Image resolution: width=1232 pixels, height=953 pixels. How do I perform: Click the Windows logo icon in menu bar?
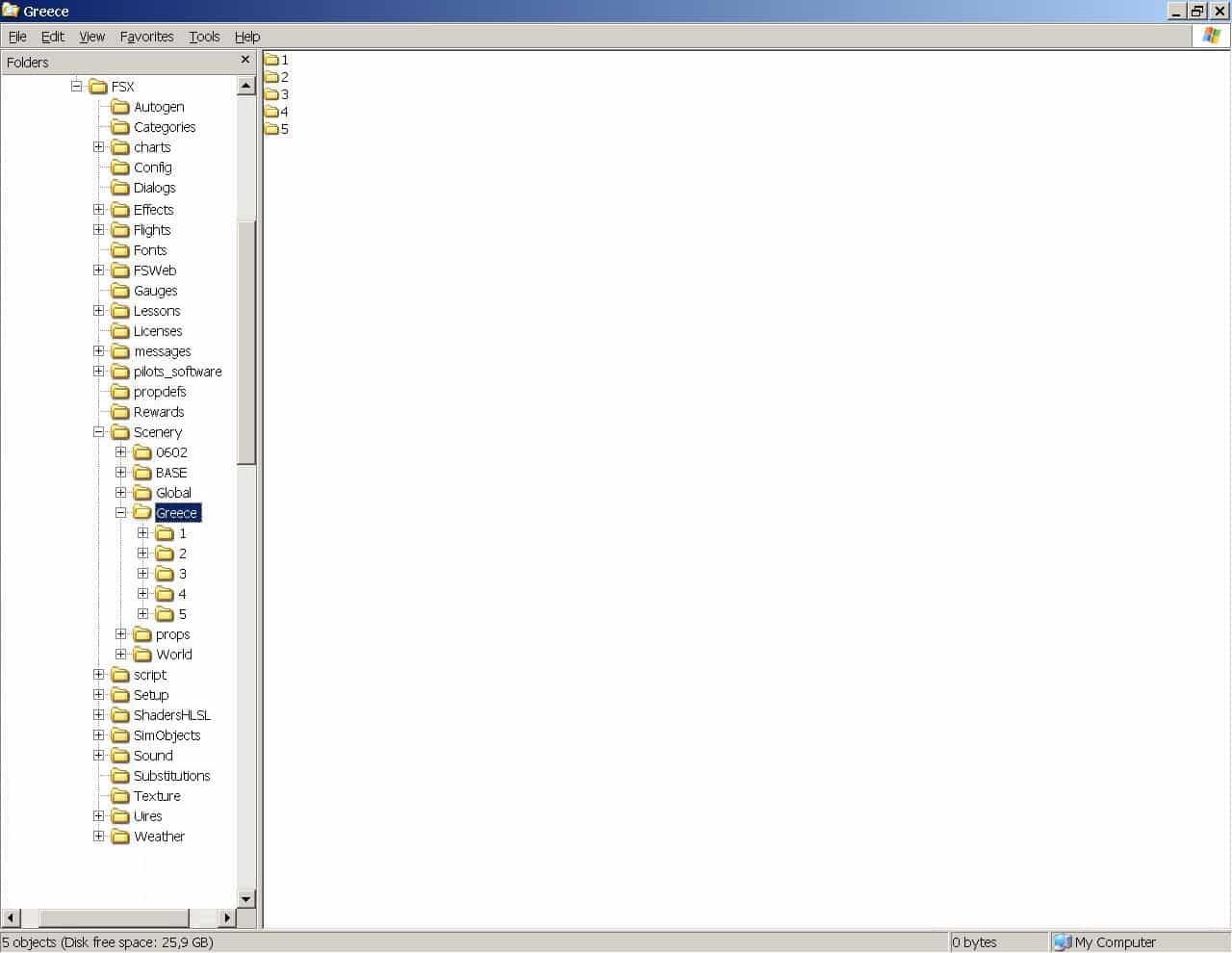(x=1211, y=36)
